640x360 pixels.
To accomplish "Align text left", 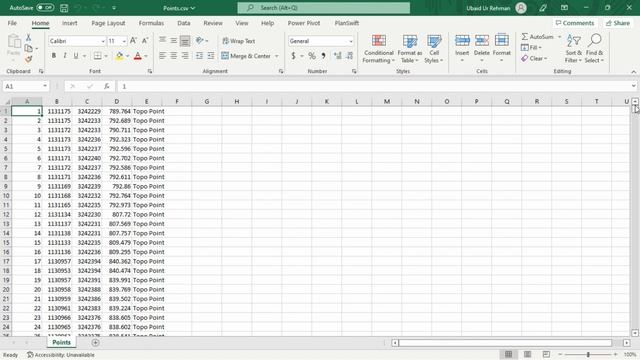I will (162, 56).
